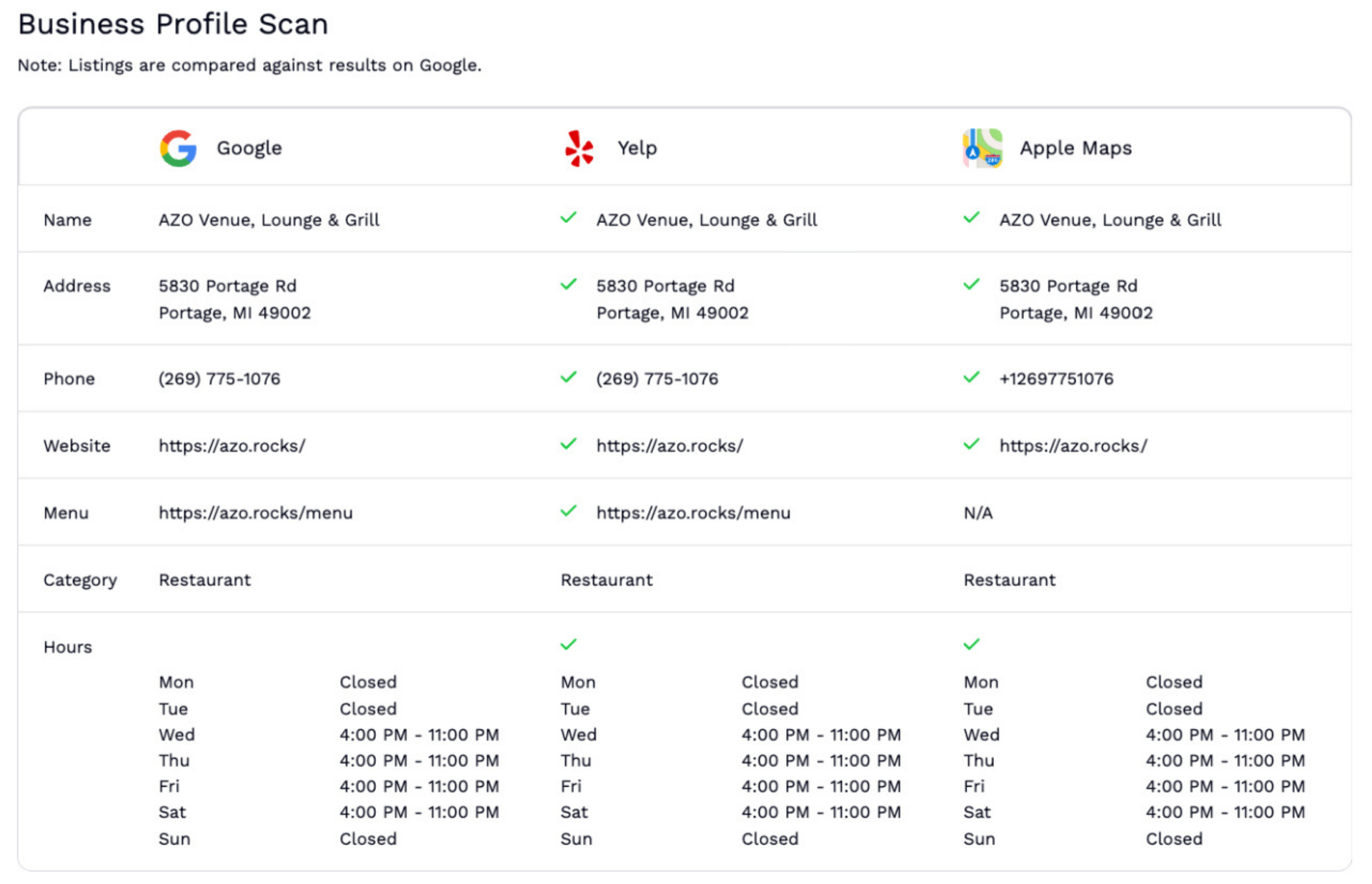Image resolution: width=1372 pixels, height=884 pixels.
Task: Select the Apple Maps business name AZO Venue
Action: pos(1110,220)
